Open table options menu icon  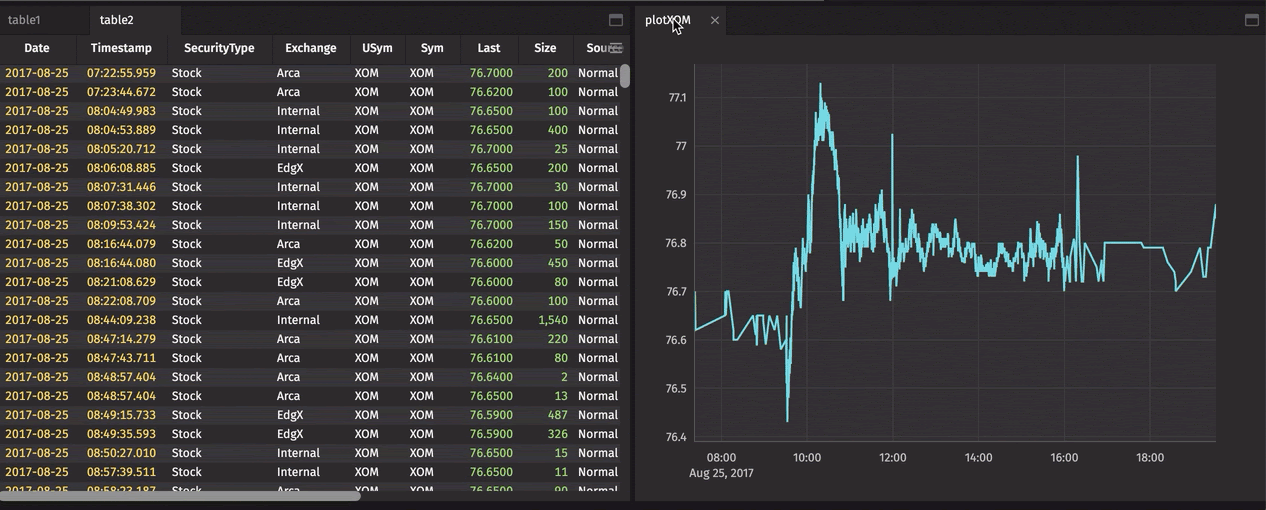click(616, 48)
